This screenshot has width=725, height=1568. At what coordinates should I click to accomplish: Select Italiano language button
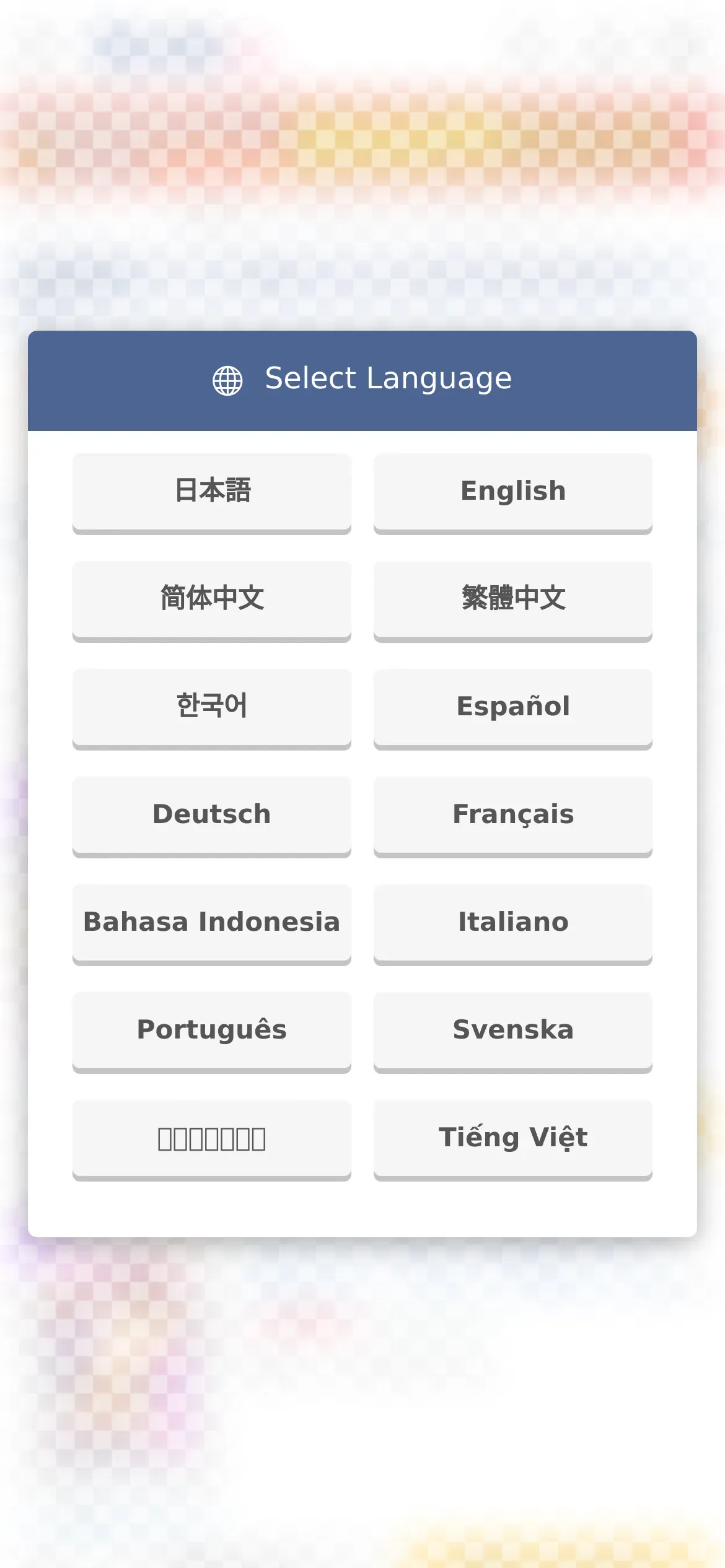coord(512,923)
